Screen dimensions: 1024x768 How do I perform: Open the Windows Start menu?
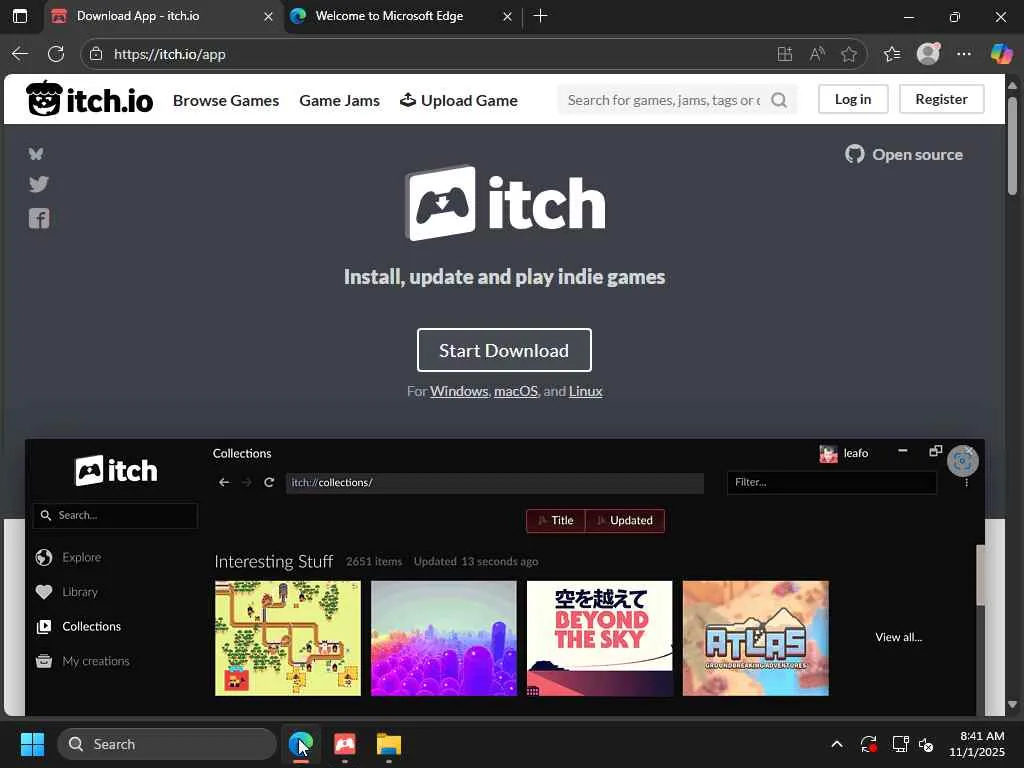(x=32, y=744)
